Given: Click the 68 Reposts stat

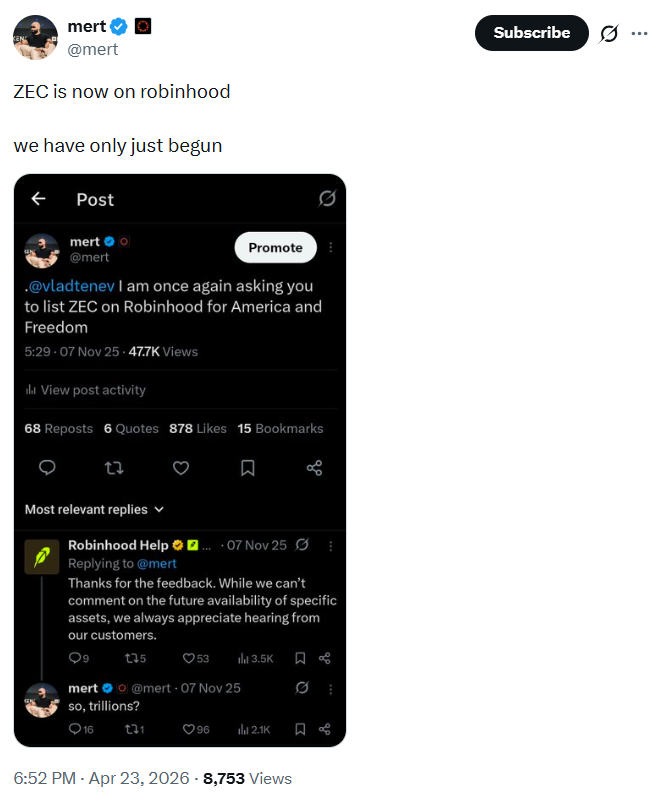Looking at the screenshot, I should [x=58, y=428].
